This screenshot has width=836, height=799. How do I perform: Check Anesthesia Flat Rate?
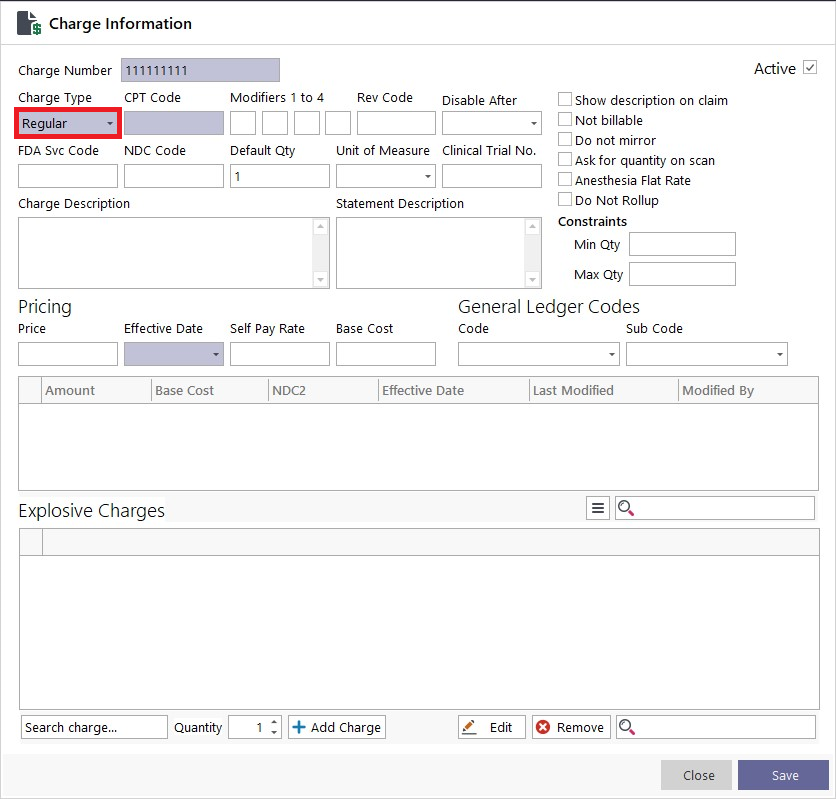click(565, 179)
